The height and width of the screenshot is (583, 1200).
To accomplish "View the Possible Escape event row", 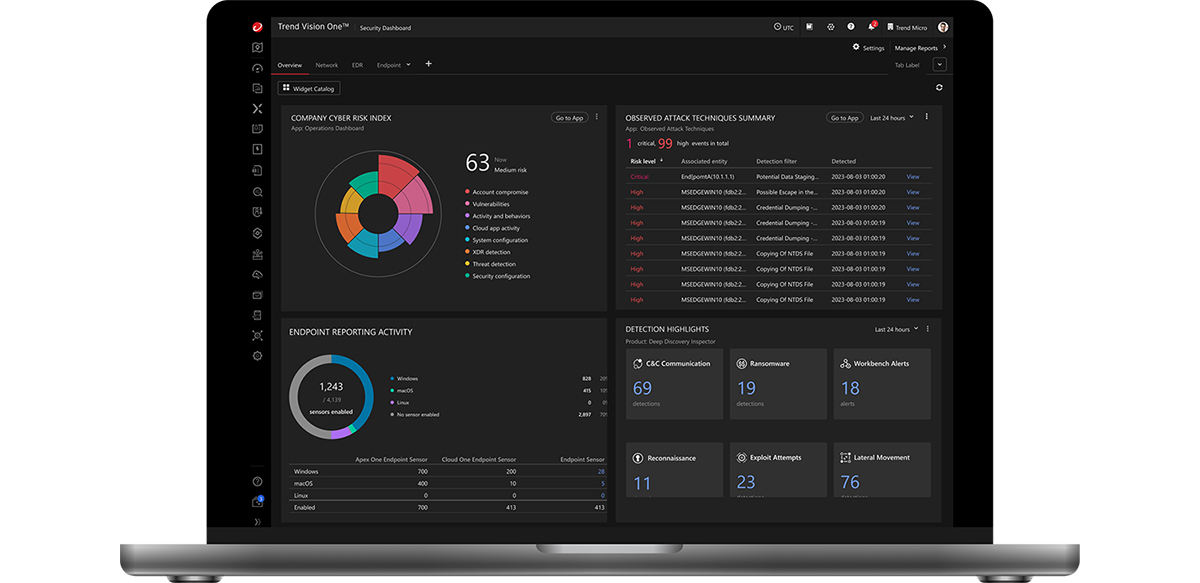I will point(912,192).
